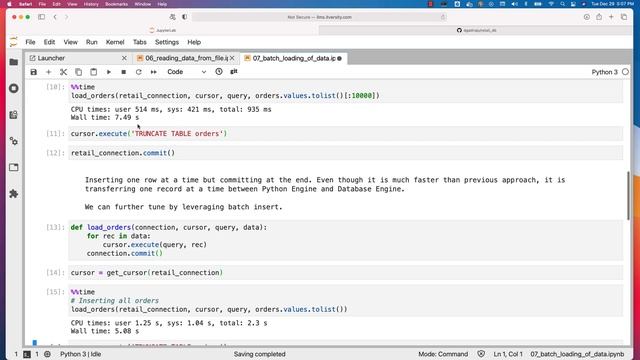This screenshot has height=360, width=640.
Task: Restart kernel and run all cells icon
Action: tap(153, 72)
